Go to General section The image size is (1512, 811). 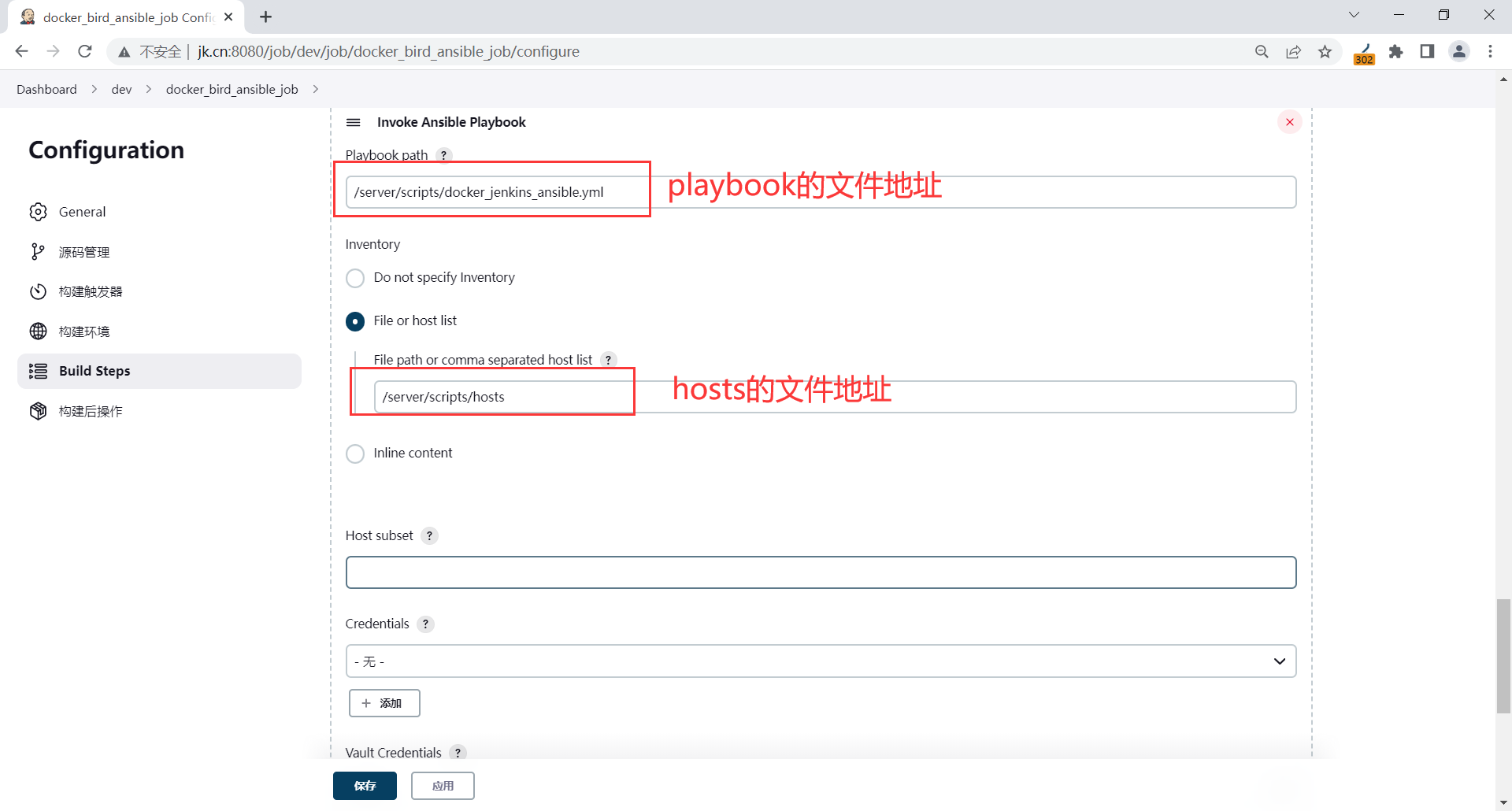click(x=159, y=212)
